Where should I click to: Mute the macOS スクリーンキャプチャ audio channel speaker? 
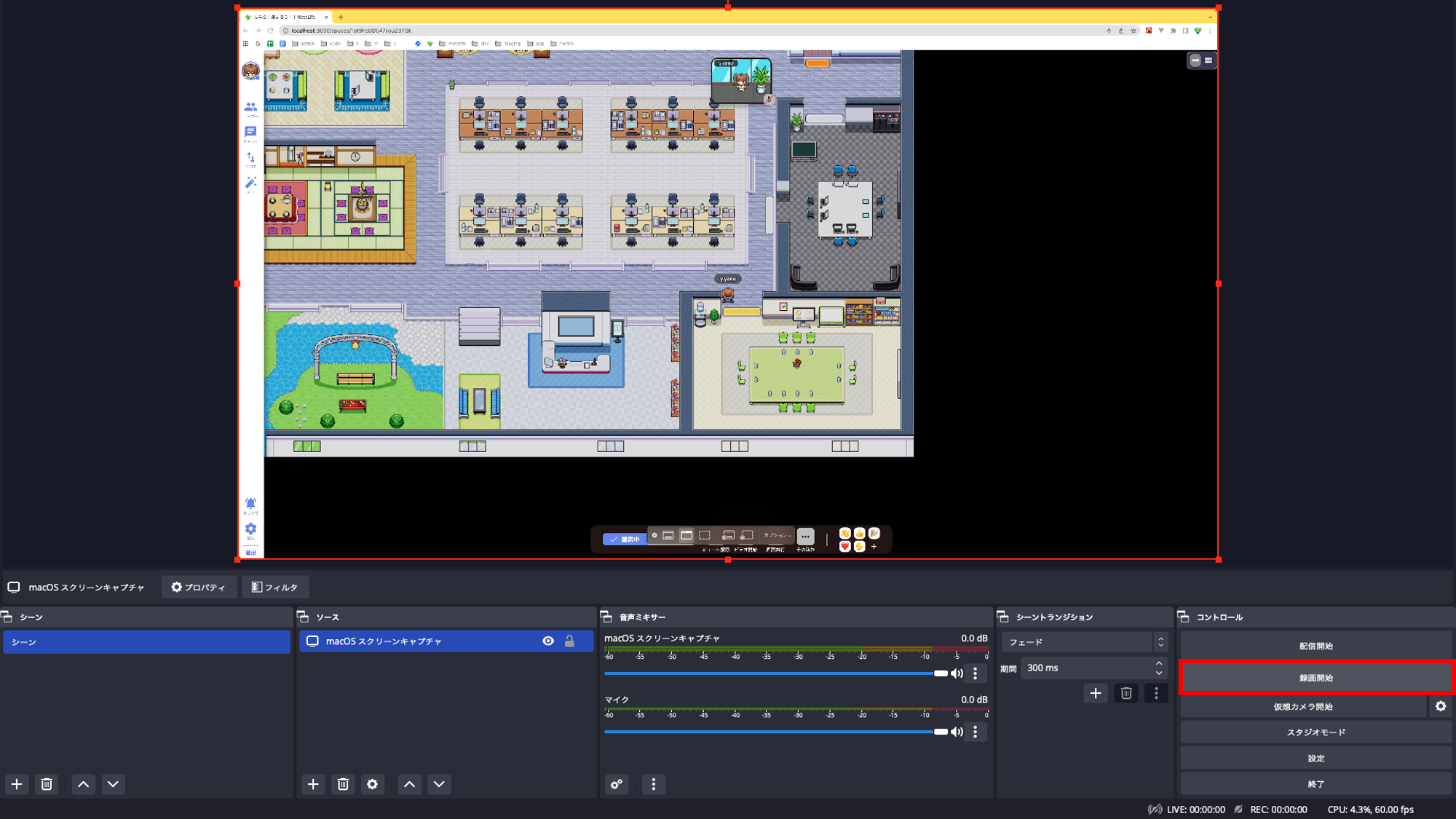[x=957, y=673]
